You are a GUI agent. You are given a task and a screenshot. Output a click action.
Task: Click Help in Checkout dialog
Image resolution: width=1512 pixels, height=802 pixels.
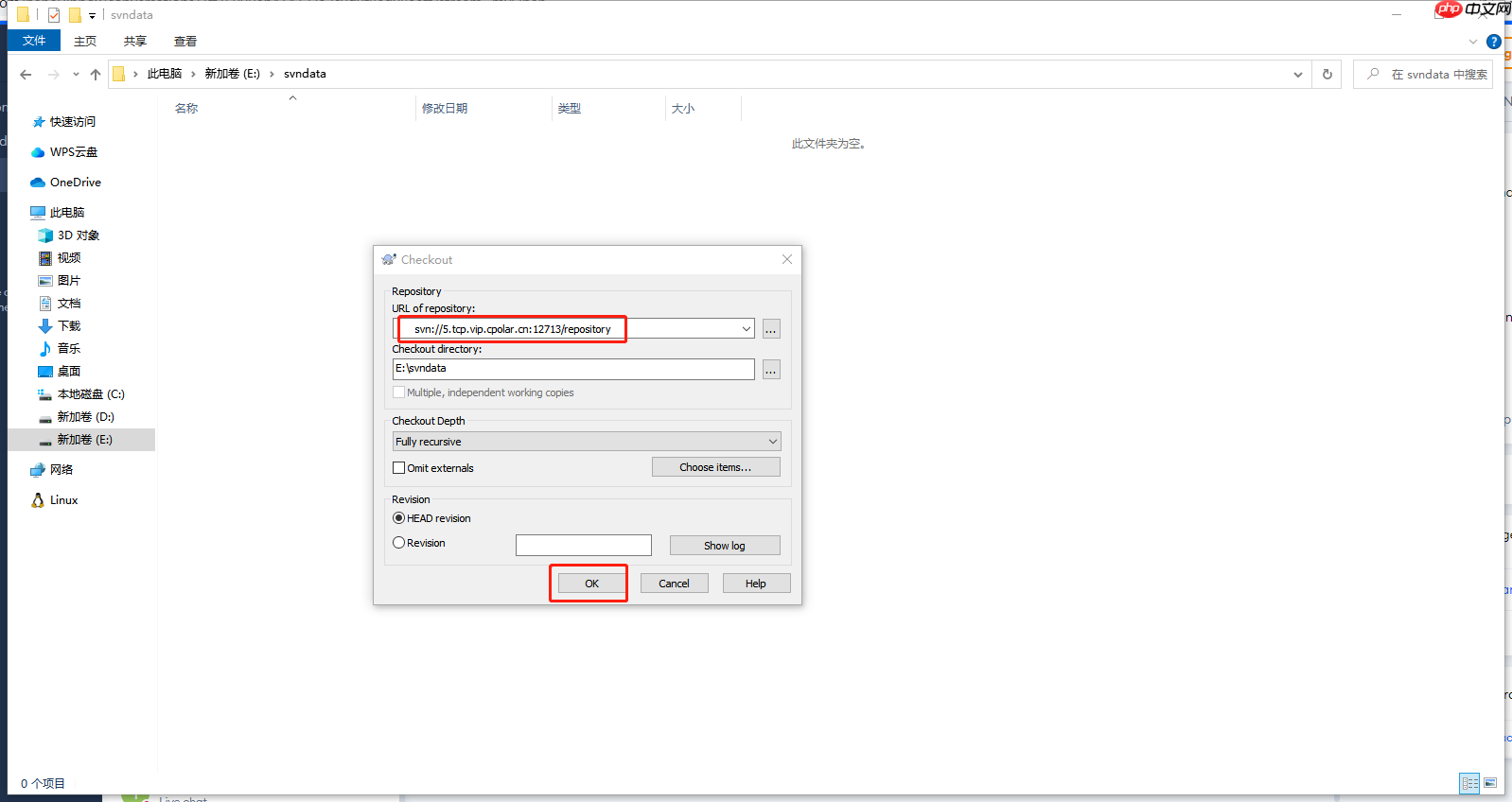(756, 584)
